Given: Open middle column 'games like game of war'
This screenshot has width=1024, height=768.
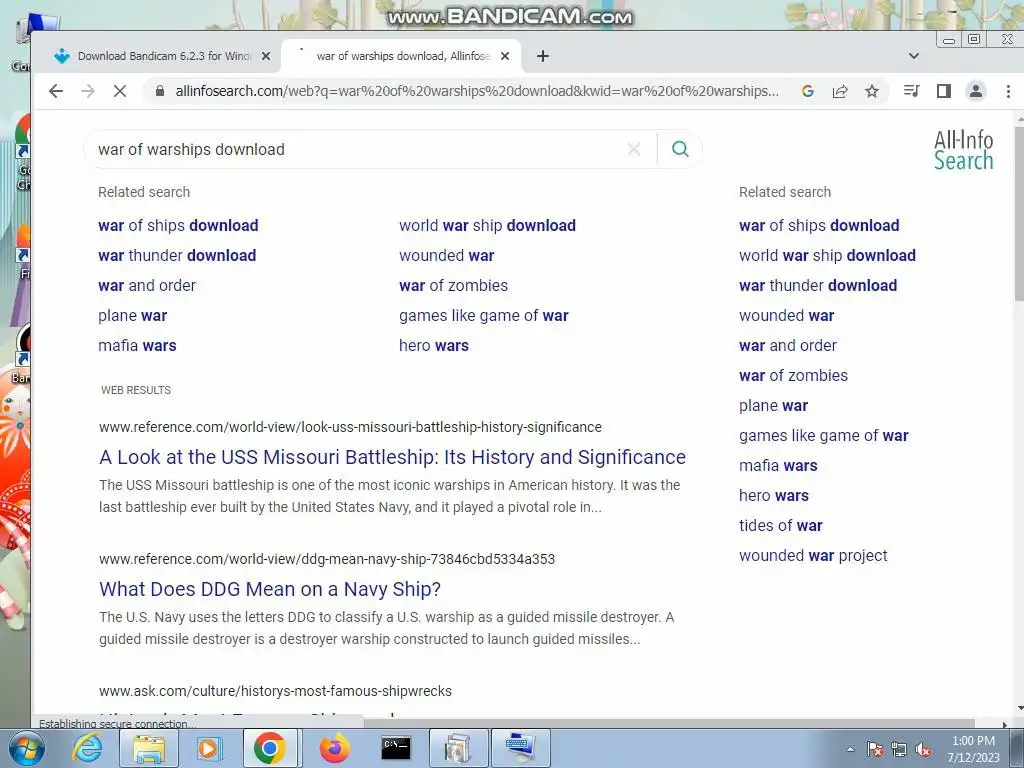Looking at the screenshot, I should [x=484, y=315].
